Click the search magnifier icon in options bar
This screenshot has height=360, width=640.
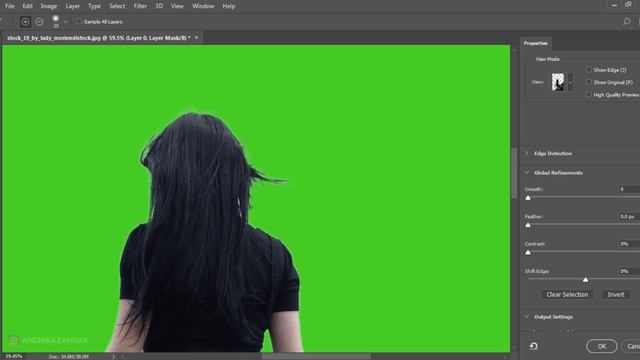click(627, 21)
